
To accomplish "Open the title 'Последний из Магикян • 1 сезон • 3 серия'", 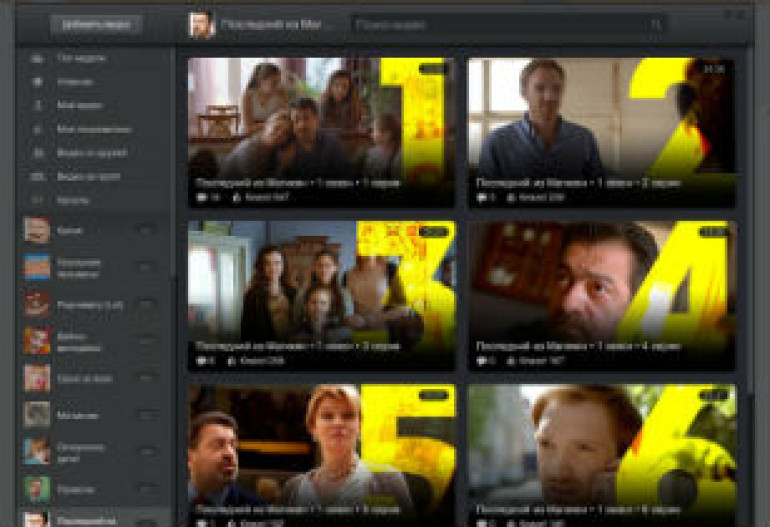I will pos(298,346).
